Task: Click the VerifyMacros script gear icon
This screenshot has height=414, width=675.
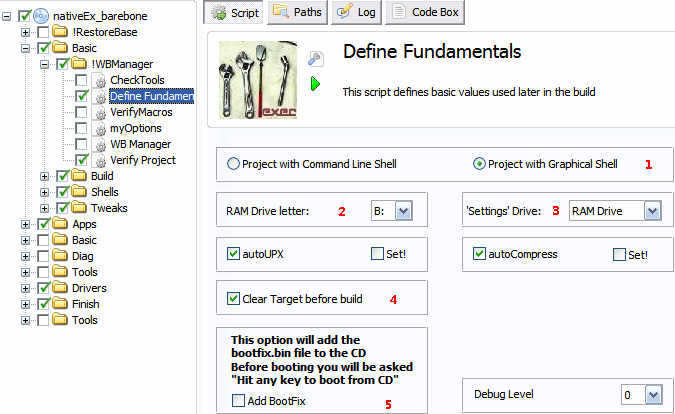Action: tap(100, 113)
